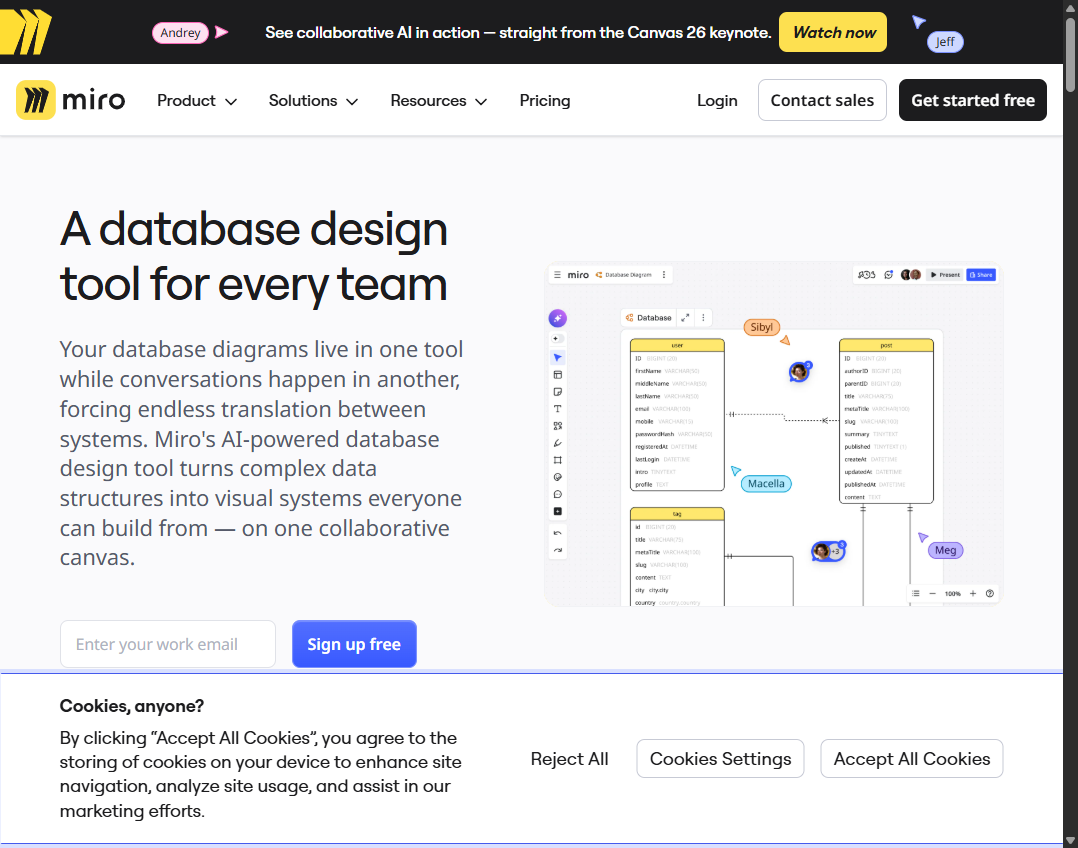The width and height of the screenshot is (1078, 848).
Task: Toggle the small plus switch under the AI button
Action: 558,338
